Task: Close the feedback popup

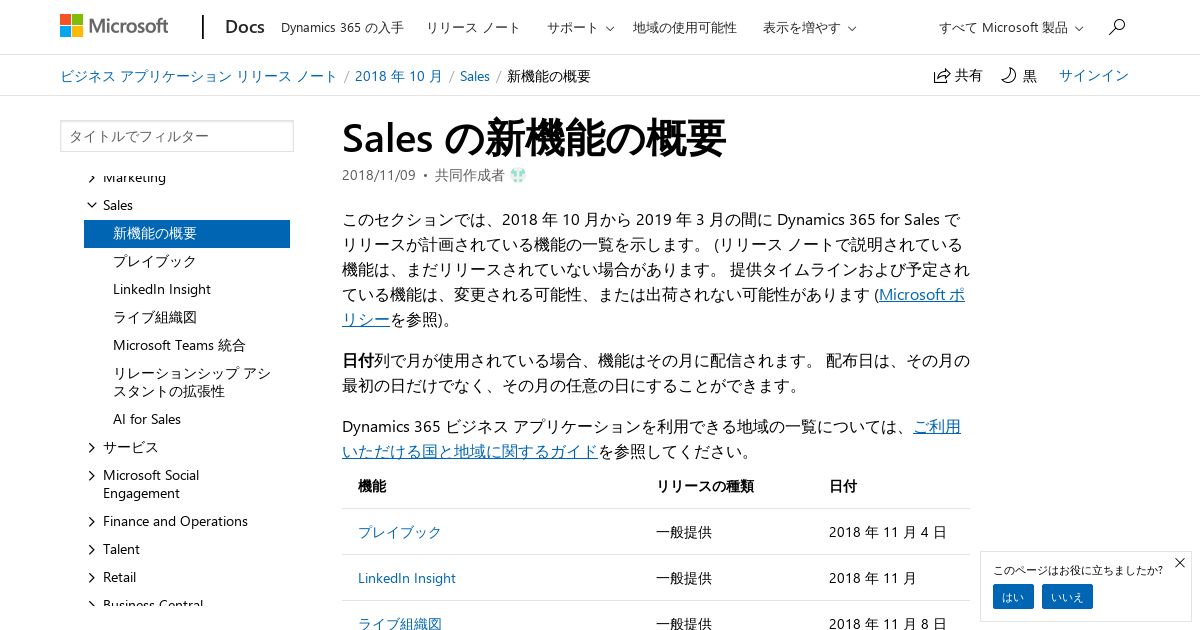Action: coord(1179,563)
